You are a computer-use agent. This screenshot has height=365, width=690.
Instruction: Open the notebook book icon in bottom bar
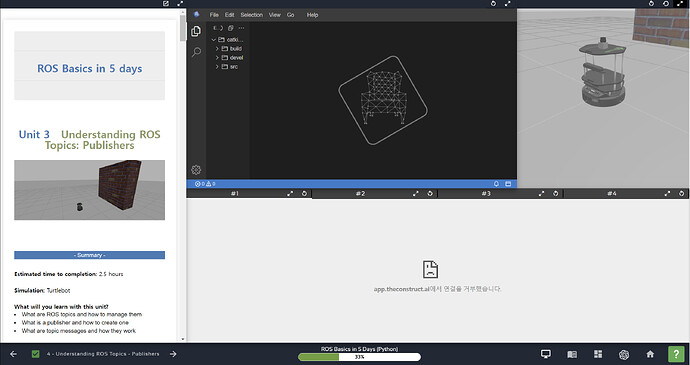(572, 354)
